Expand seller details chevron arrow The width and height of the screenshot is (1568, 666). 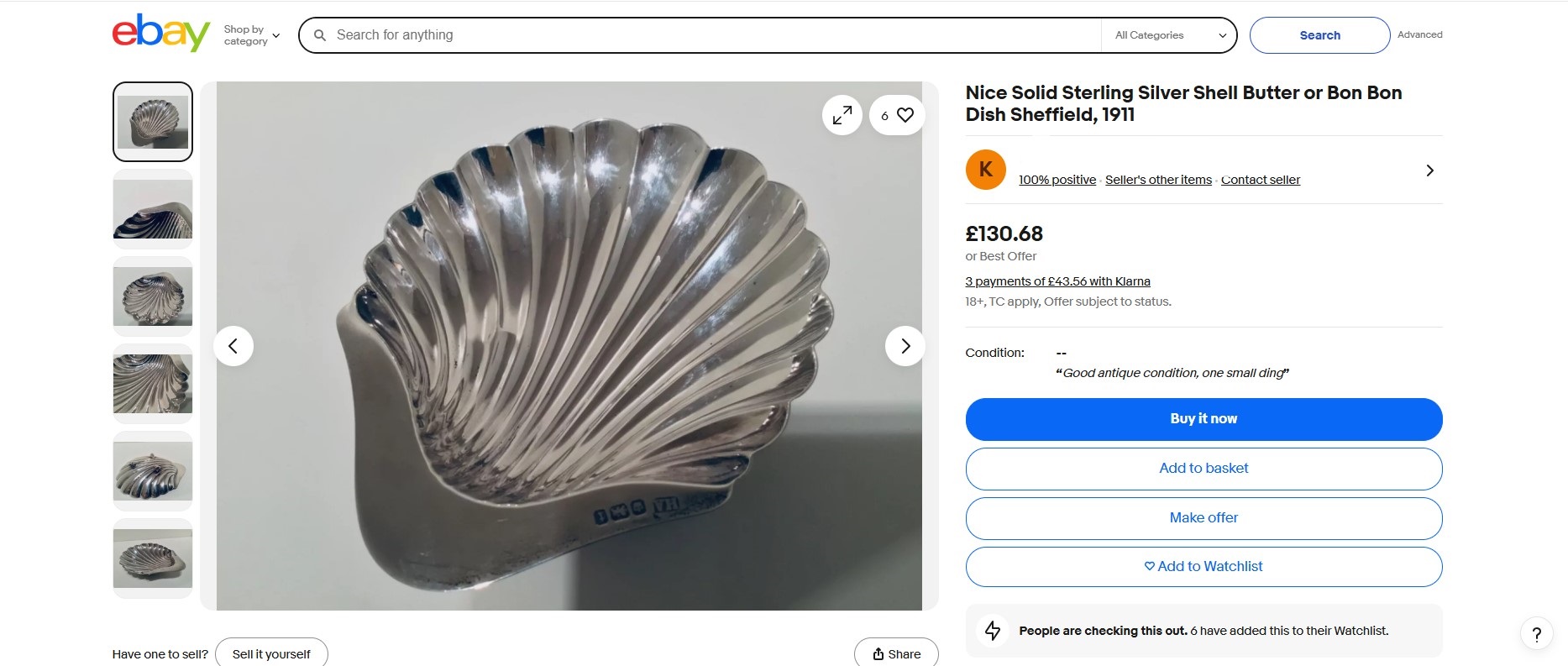1429,170
